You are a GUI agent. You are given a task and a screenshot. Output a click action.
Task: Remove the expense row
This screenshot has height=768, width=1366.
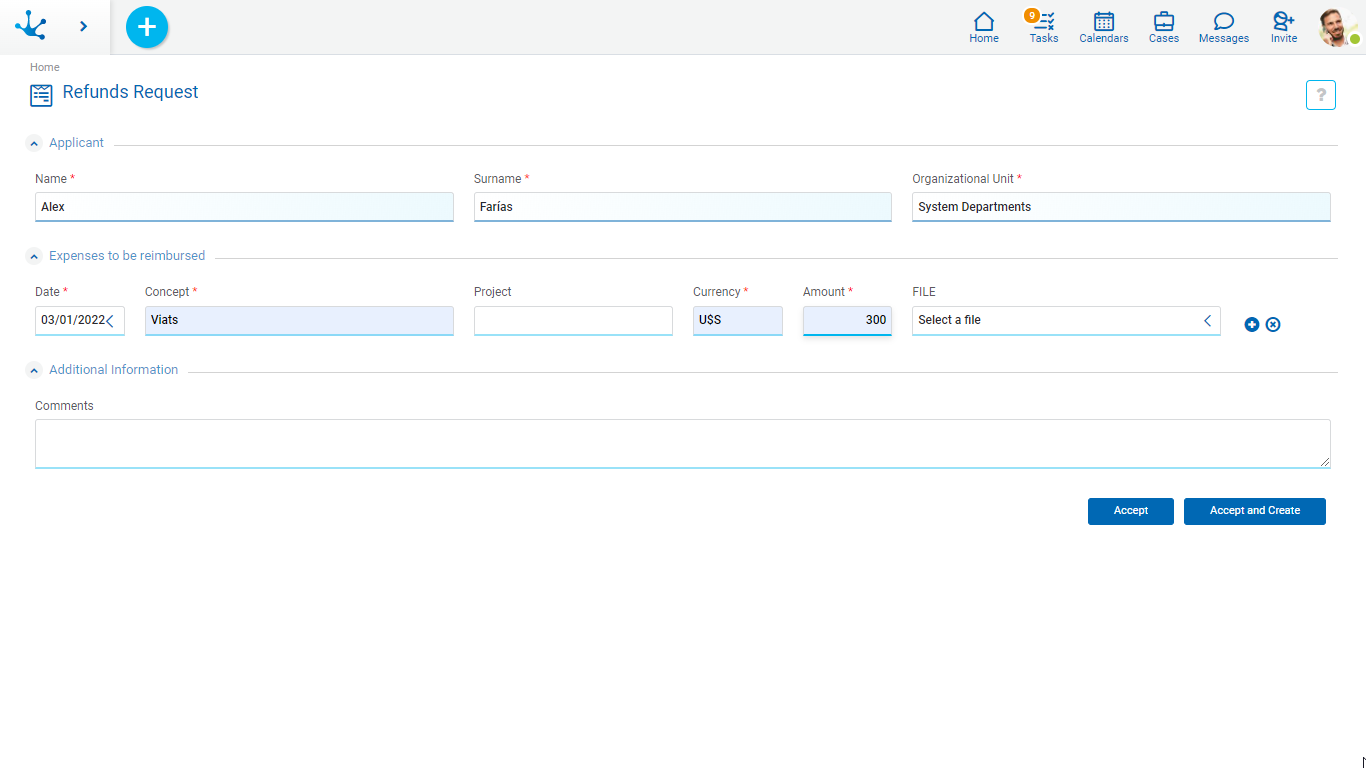click(1273, 324)
